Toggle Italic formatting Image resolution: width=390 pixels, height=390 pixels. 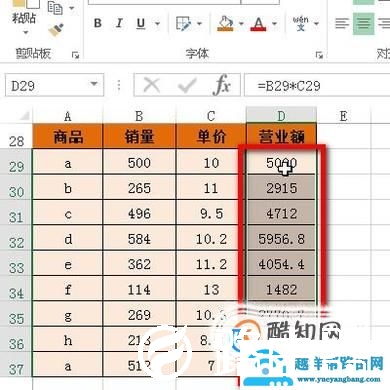point(119,23)
